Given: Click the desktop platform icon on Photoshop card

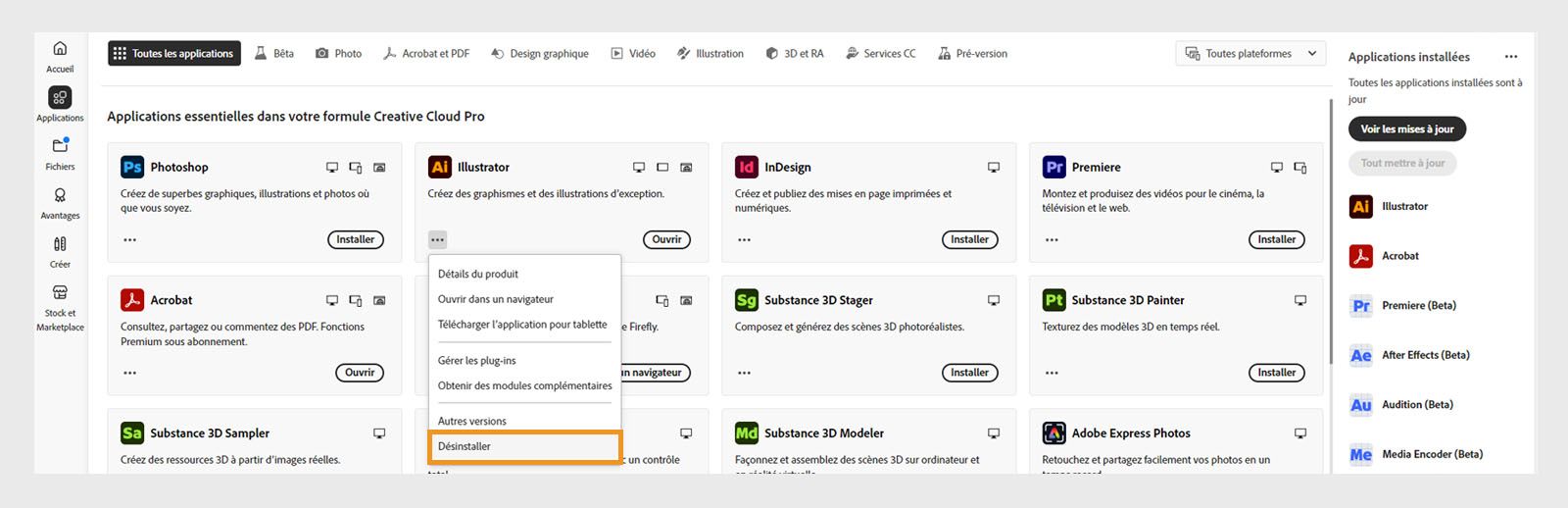Looking at the screenshot, I should click(x=332, y=168).
